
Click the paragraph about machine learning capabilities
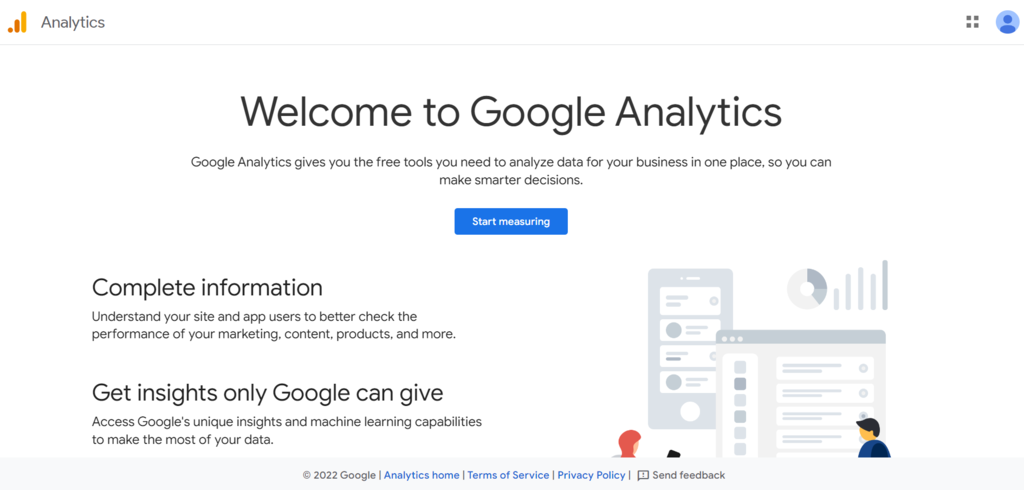click(286, 430)
